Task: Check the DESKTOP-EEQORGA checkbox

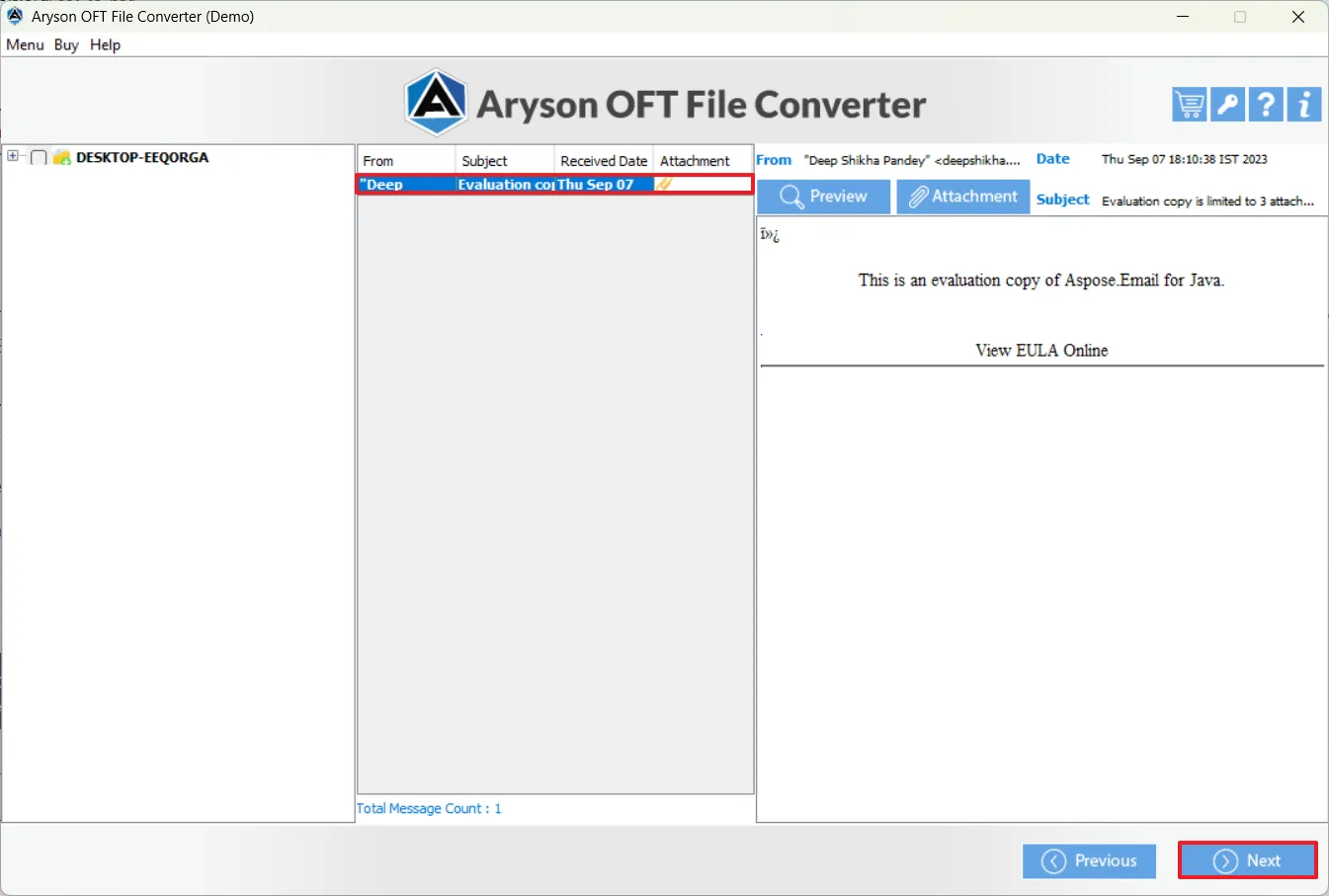Action: point(39,157)
